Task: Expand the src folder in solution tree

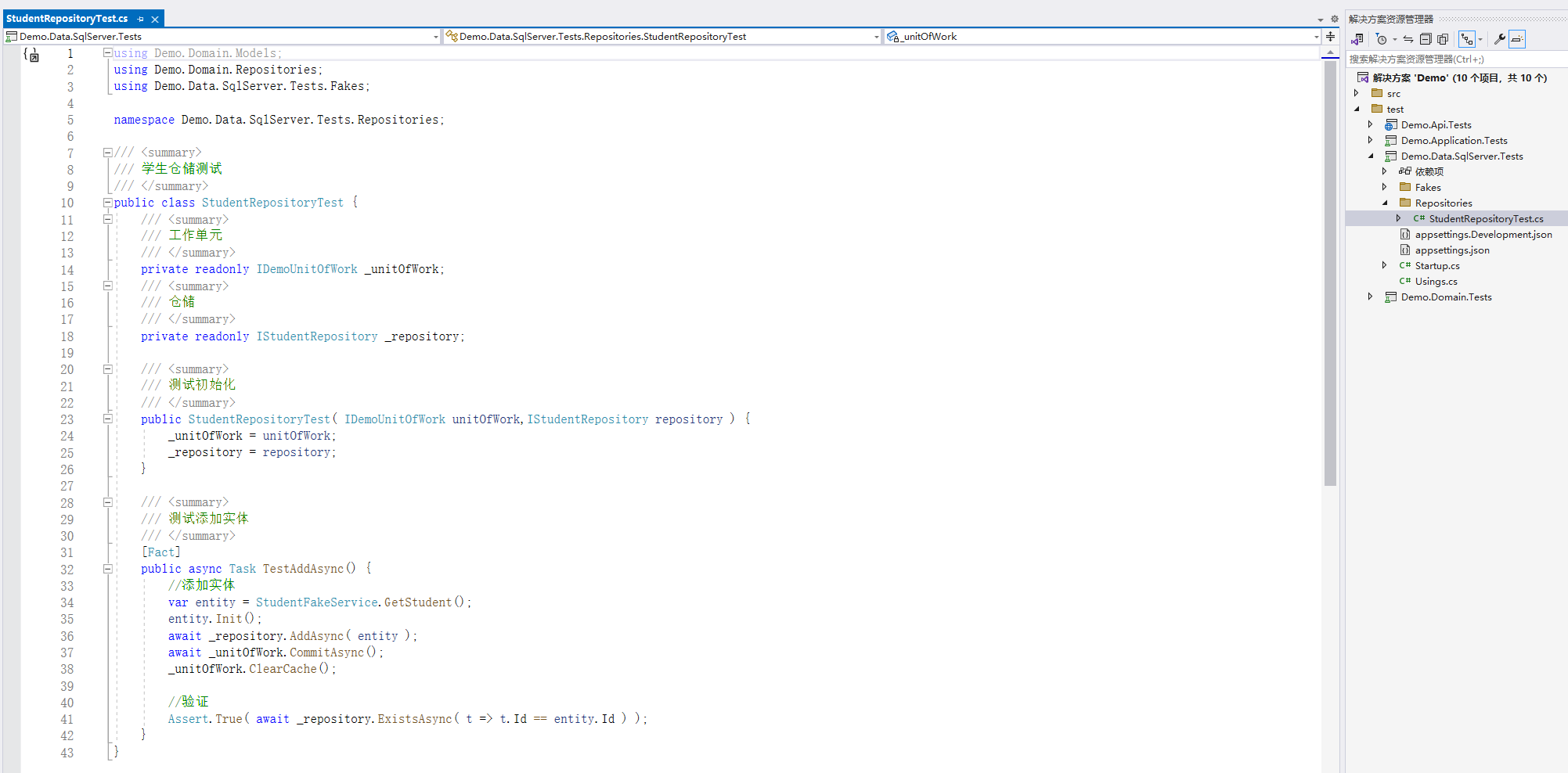Action: tap(1357, 93)
